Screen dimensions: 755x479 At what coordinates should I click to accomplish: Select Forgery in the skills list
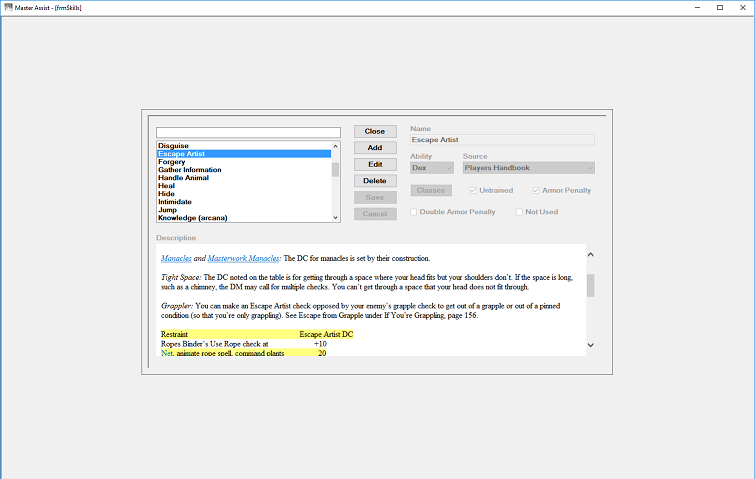tap(244, 162)
